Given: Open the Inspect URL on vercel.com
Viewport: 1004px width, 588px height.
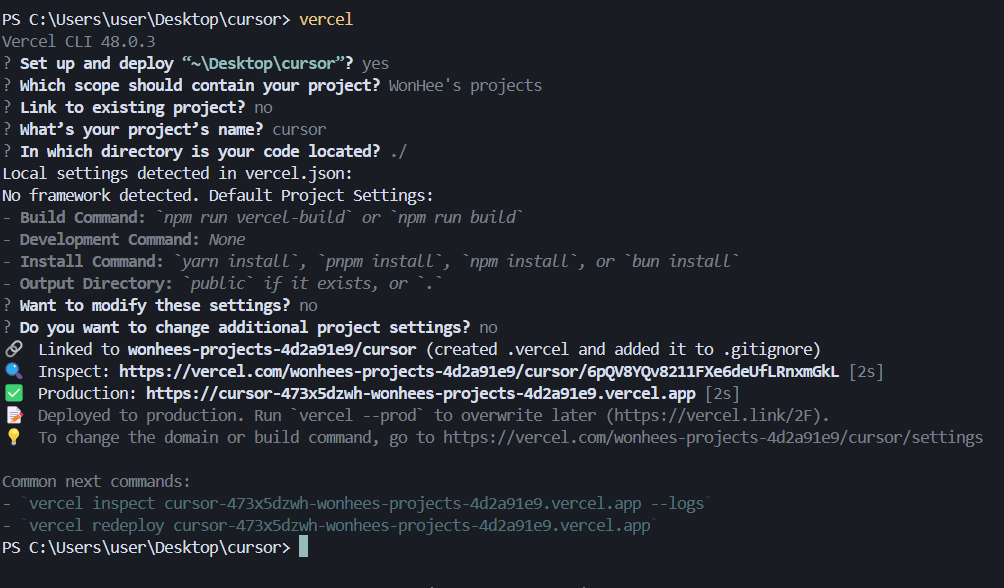Looking at the screenshot, I should coord(479,371).
